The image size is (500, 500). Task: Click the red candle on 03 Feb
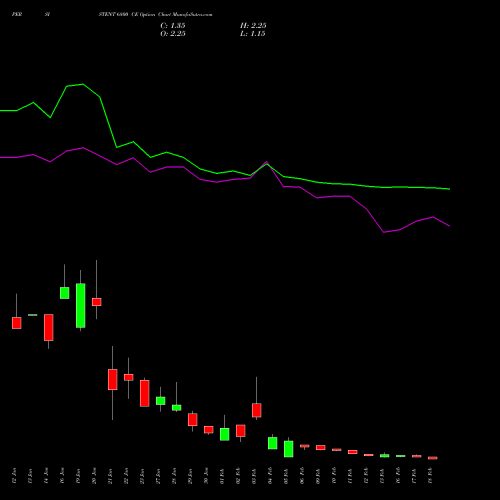[x=257, y=410]
